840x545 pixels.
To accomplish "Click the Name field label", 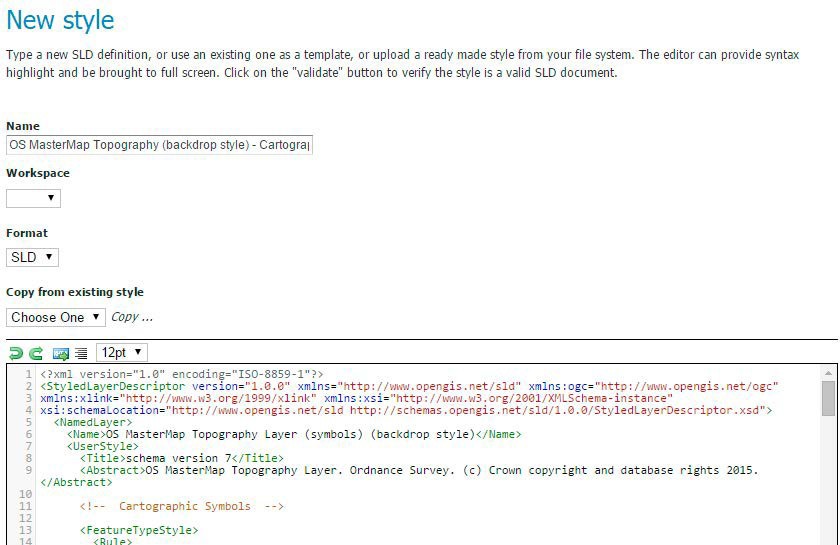I will [23, 126].
